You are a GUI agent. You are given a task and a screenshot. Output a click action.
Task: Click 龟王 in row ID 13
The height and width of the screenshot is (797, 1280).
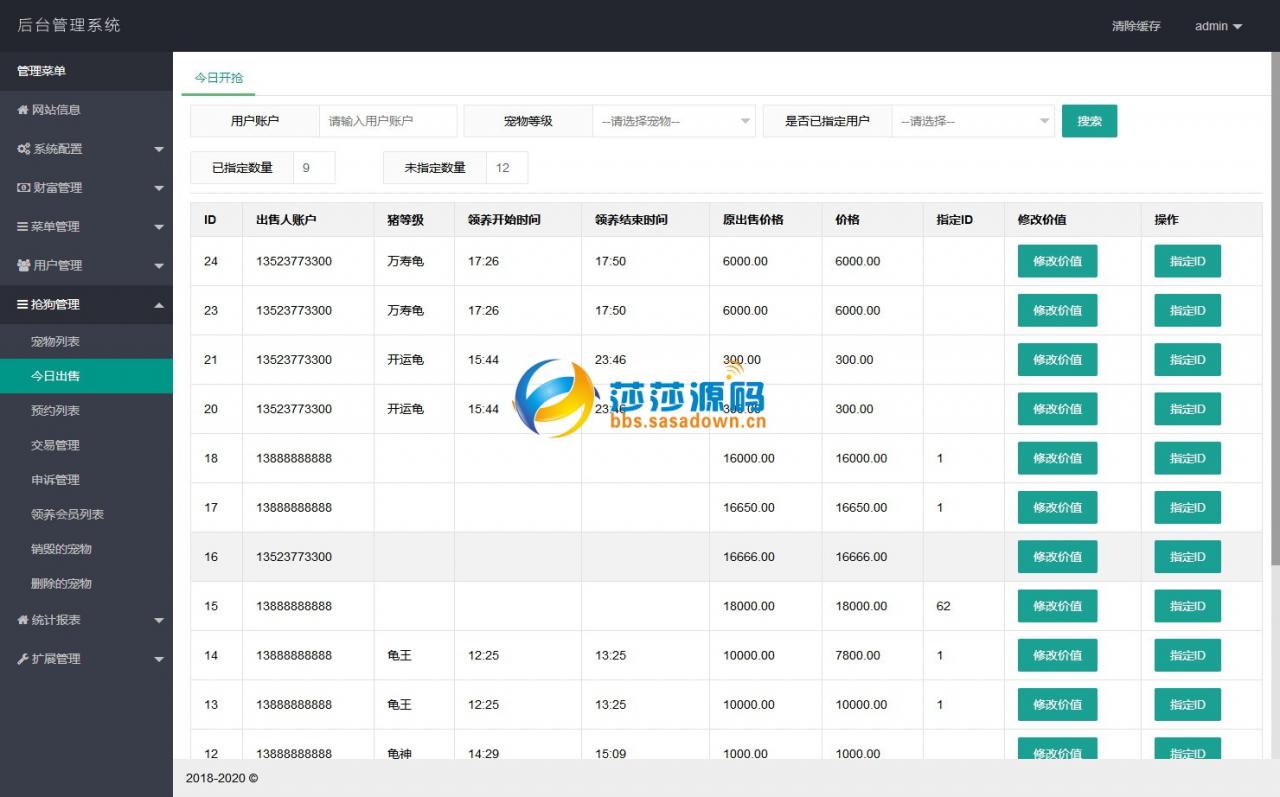399,704
